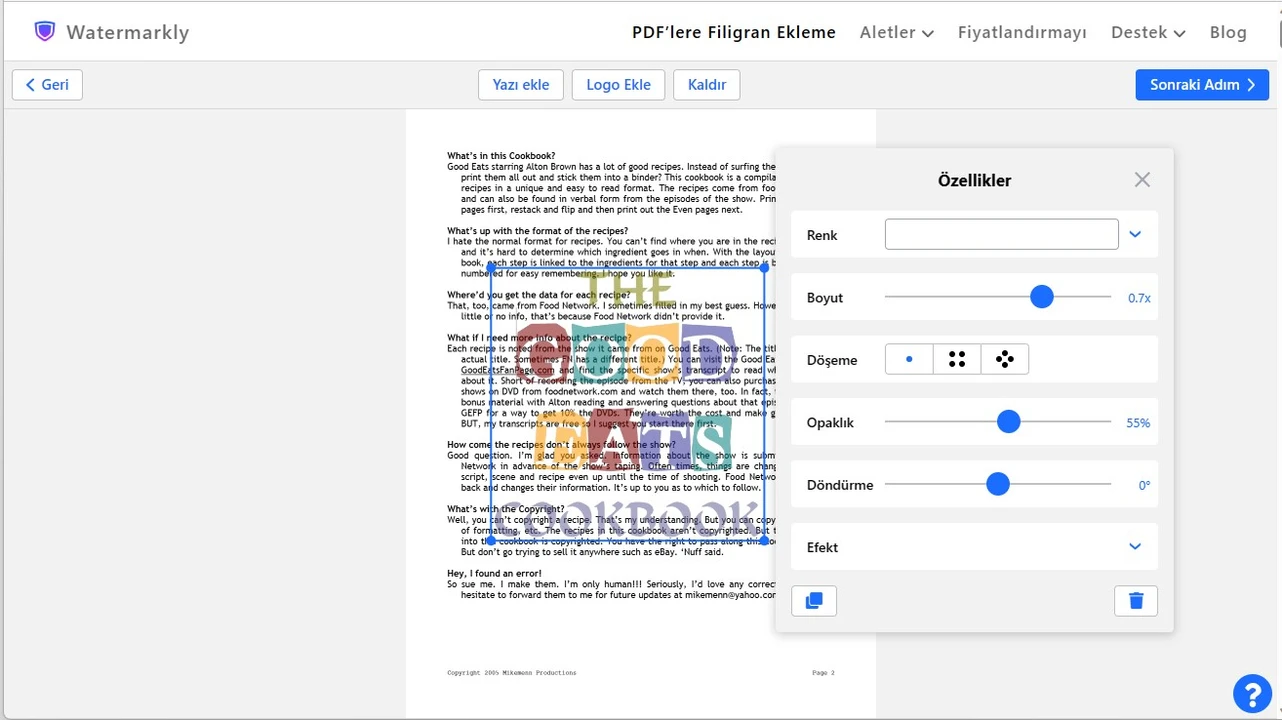Click the Döndürme slider handle

coord(997,485)
